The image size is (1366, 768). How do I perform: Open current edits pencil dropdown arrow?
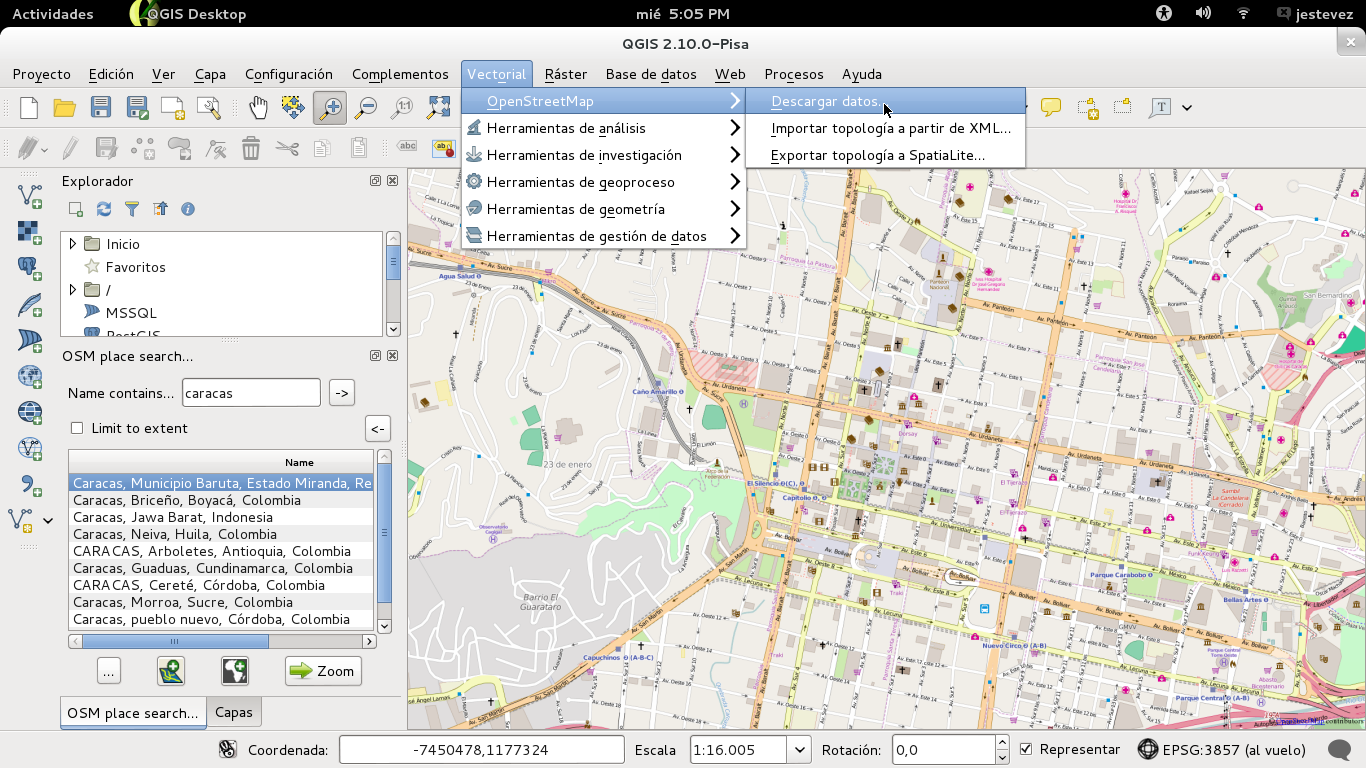tap(44, 150)
